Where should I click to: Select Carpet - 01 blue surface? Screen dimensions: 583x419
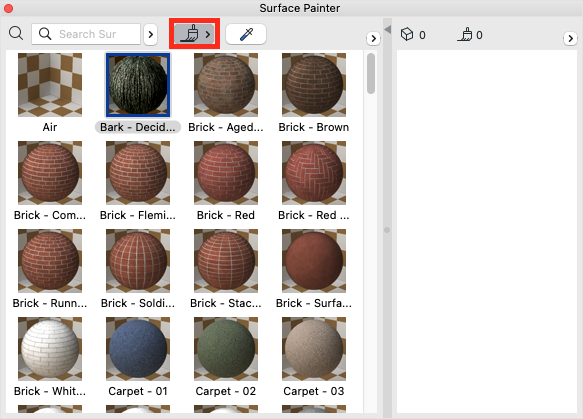point(138,349)
